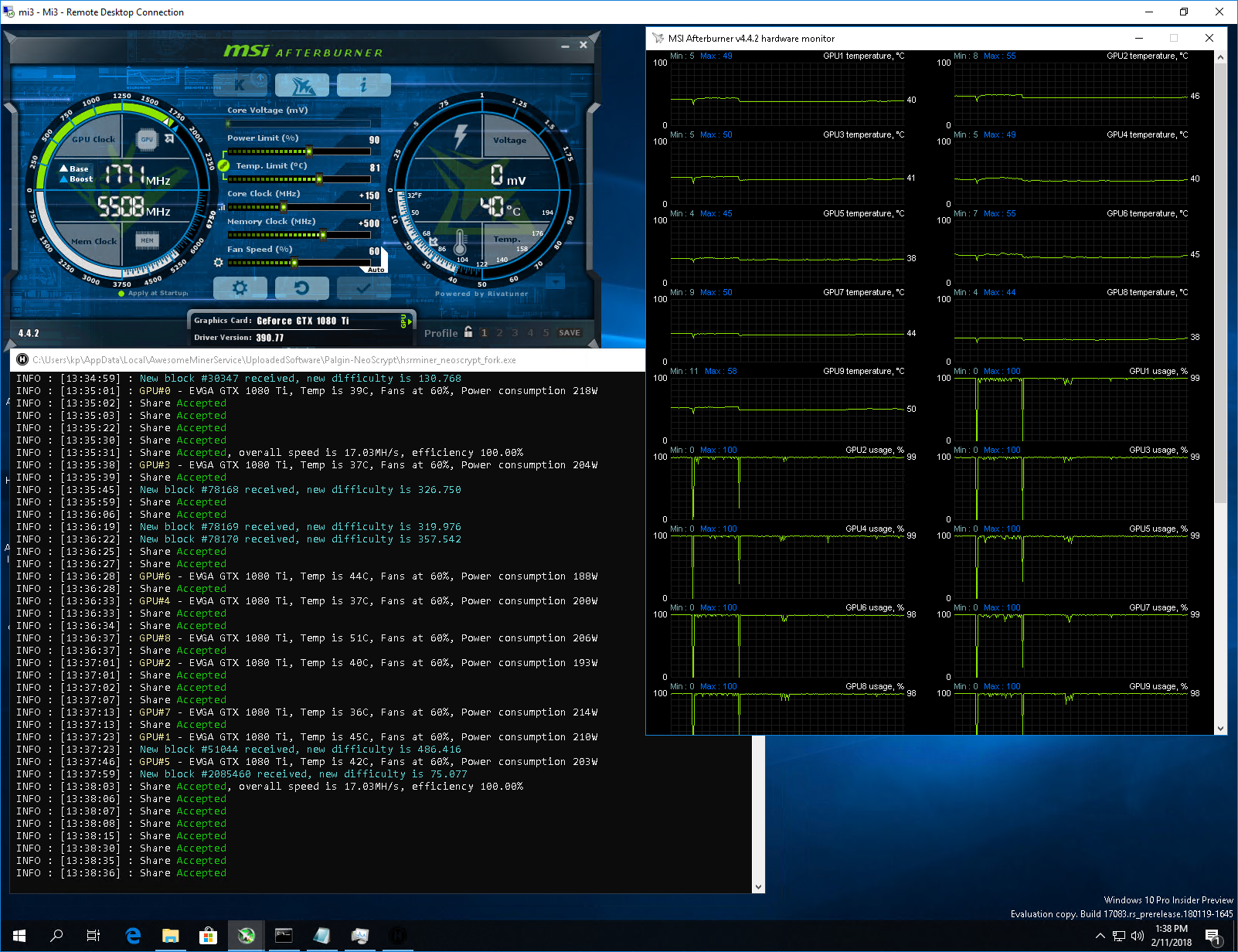This screenshot has height=952, width=1238.
Task: Open fan settings gear beside Fan Speed
Action: [x=219, y=263]
